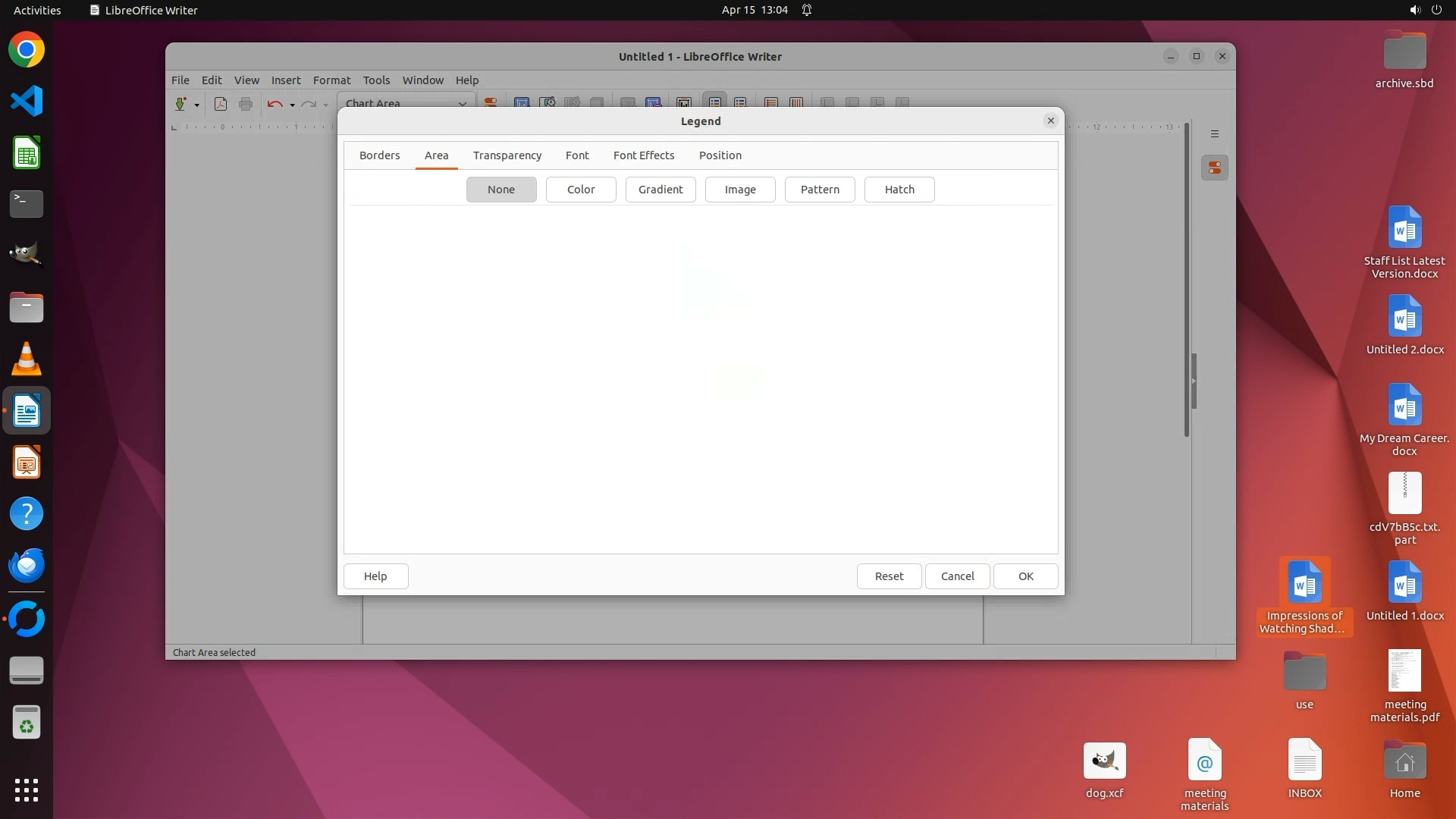Click the Export as PDF toolbar icon
The height and width of the screenshot is (819, 1456).
point(221,104)
